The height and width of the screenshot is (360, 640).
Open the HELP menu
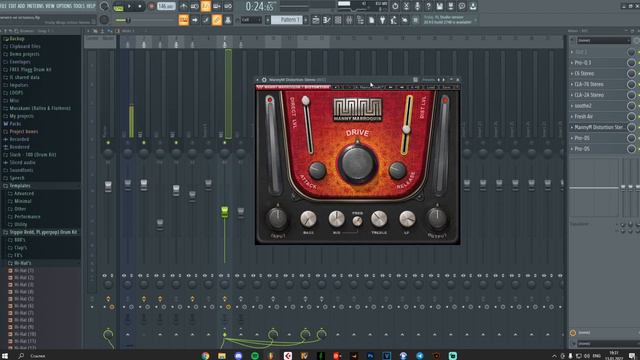point(91,6)
